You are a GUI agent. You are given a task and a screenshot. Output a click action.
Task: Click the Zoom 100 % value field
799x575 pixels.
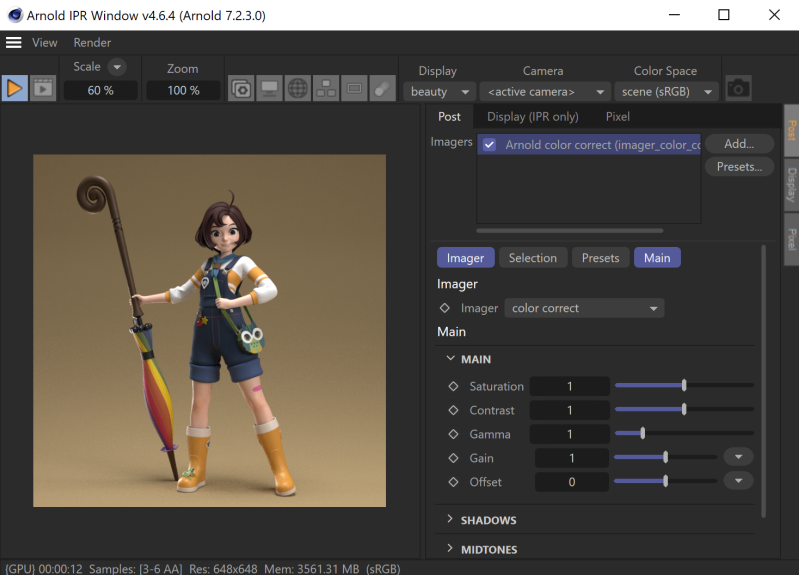point(183,90)
